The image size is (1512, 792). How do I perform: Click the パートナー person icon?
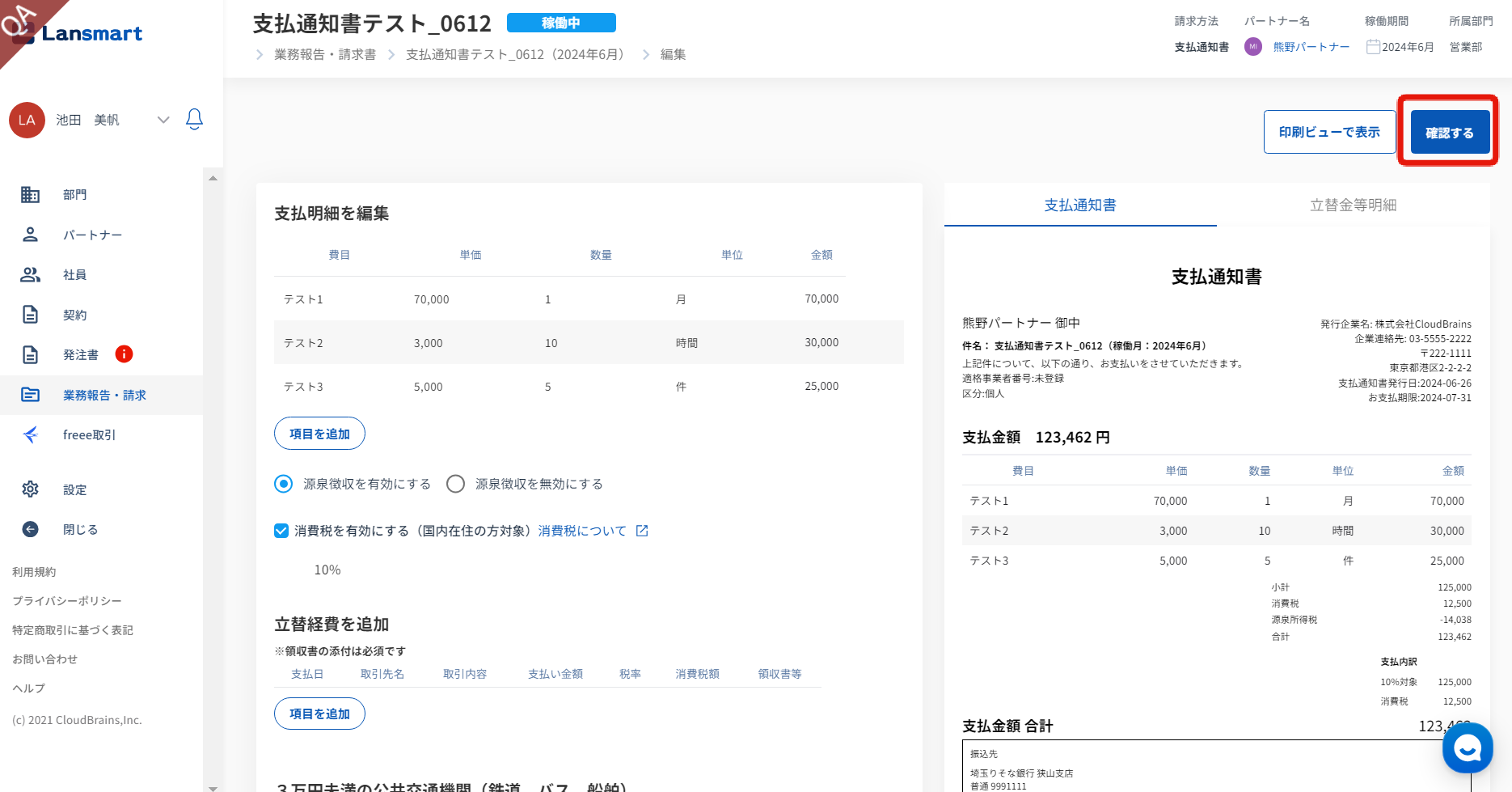pos(30,235)
